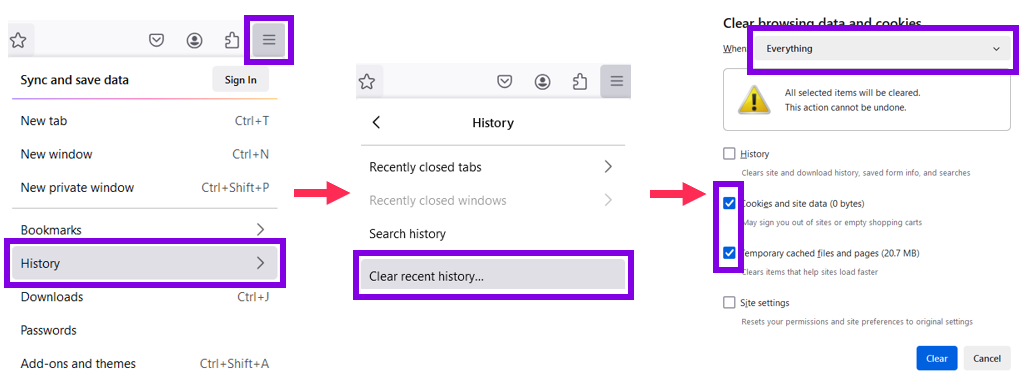The height and width of the screenshot is (382, 1022).
Task: Uncheck Temporary cached files and pages
Action: (x=729, y=253)
